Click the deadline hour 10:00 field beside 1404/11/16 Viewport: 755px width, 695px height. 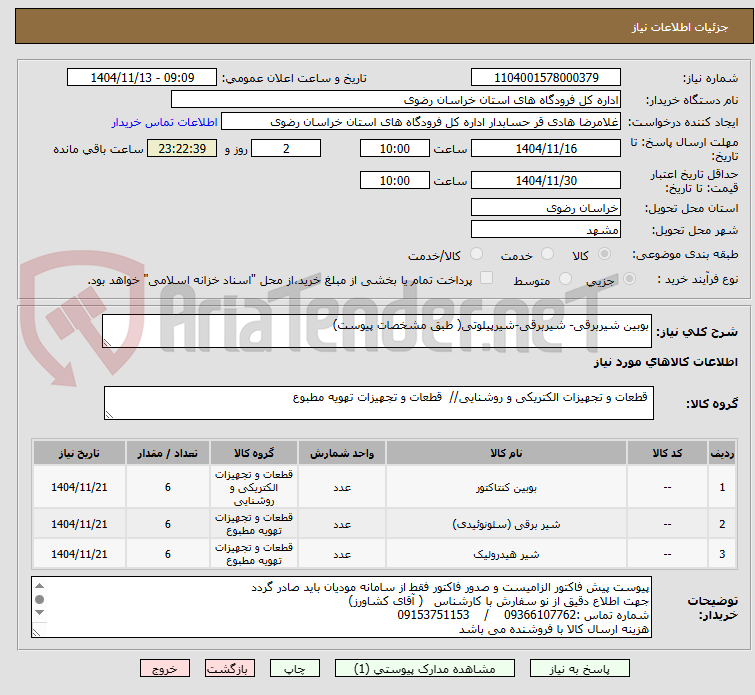point(394,148)
